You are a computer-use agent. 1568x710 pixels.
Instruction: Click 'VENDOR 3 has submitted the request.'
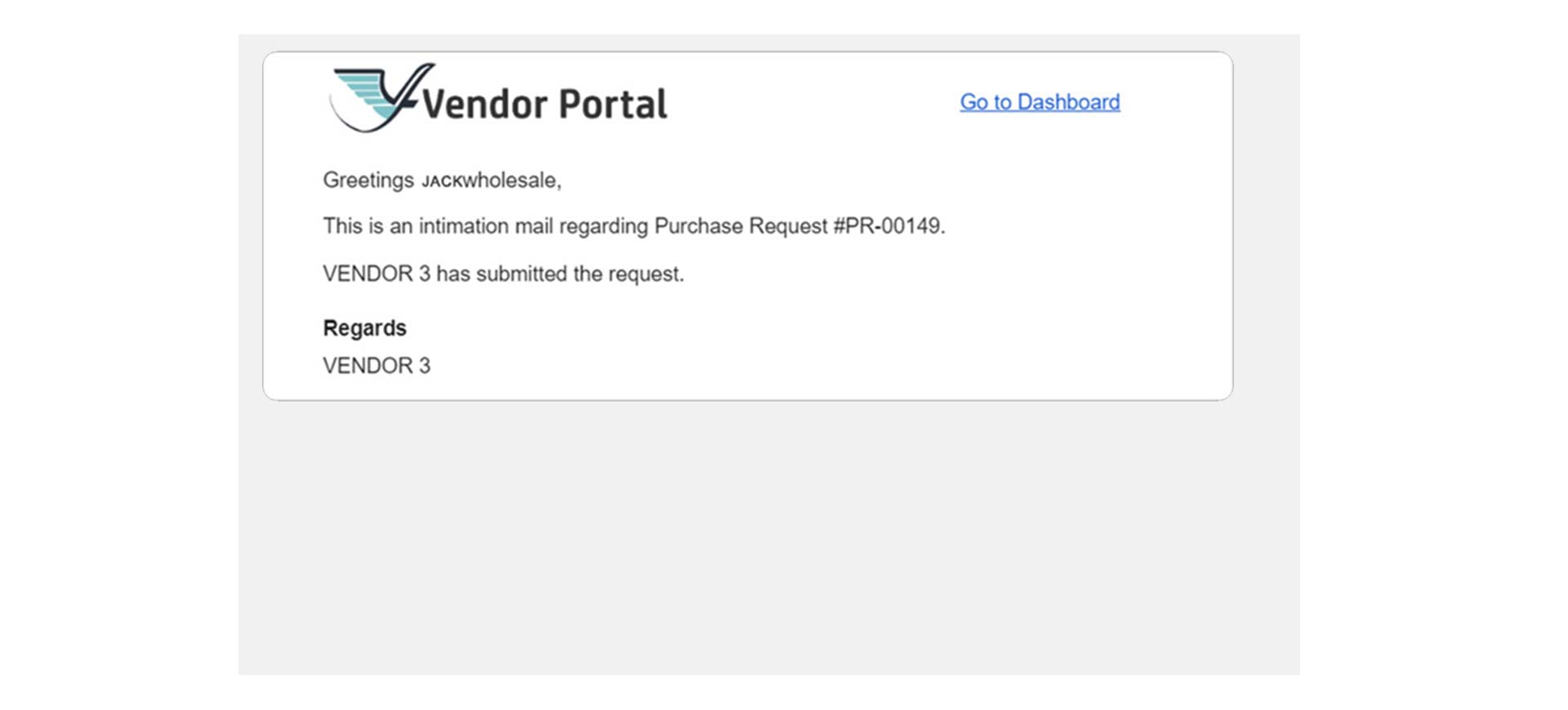tap(503, 273)
